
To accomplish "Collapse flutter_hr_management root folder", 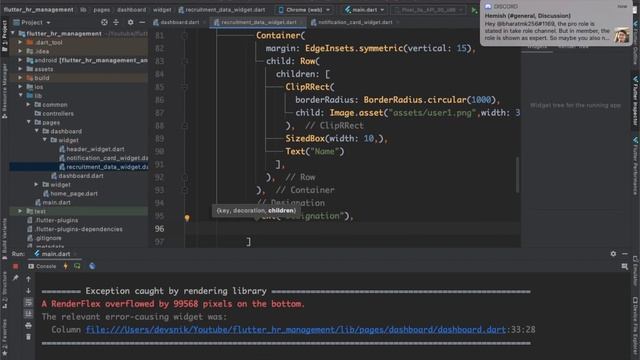I will click(x=13, y=33).
